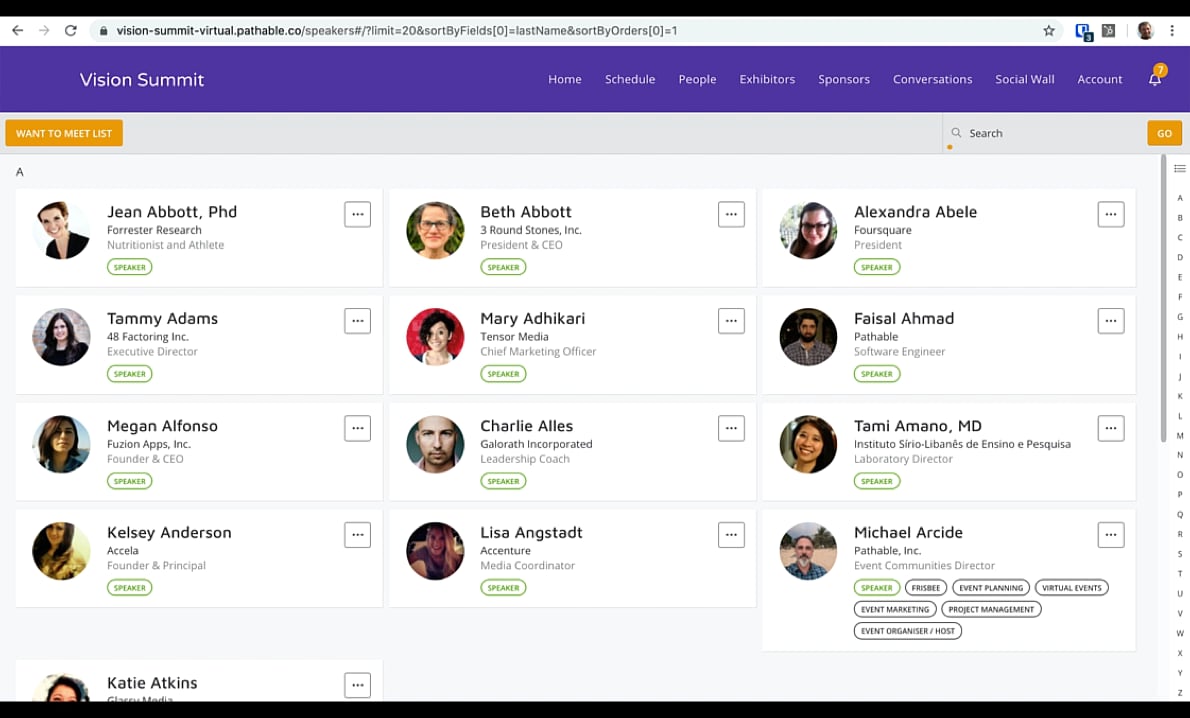Viewport: 1190px width, 718px height.
Task: Open the Account nav item
Action: click(x=1100, y=79)
